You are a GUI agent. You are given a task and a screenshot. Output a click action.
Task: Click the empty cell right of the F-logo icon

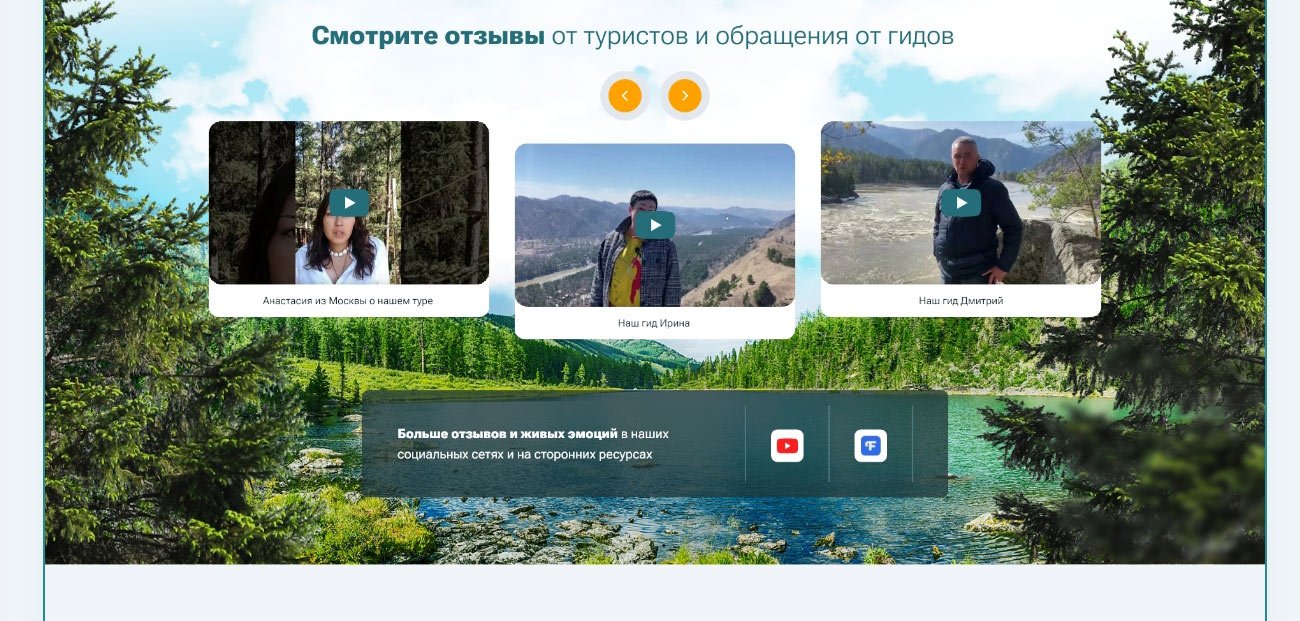click(x=930, y=444)
